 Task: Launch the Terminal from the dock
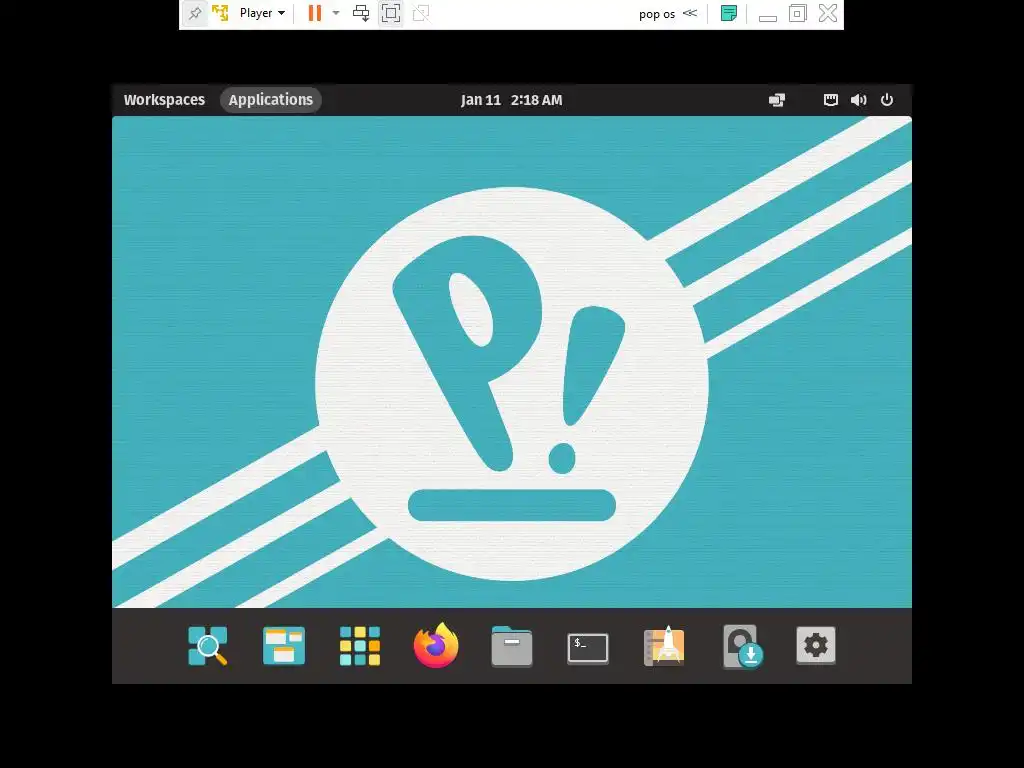coord(588,648)
